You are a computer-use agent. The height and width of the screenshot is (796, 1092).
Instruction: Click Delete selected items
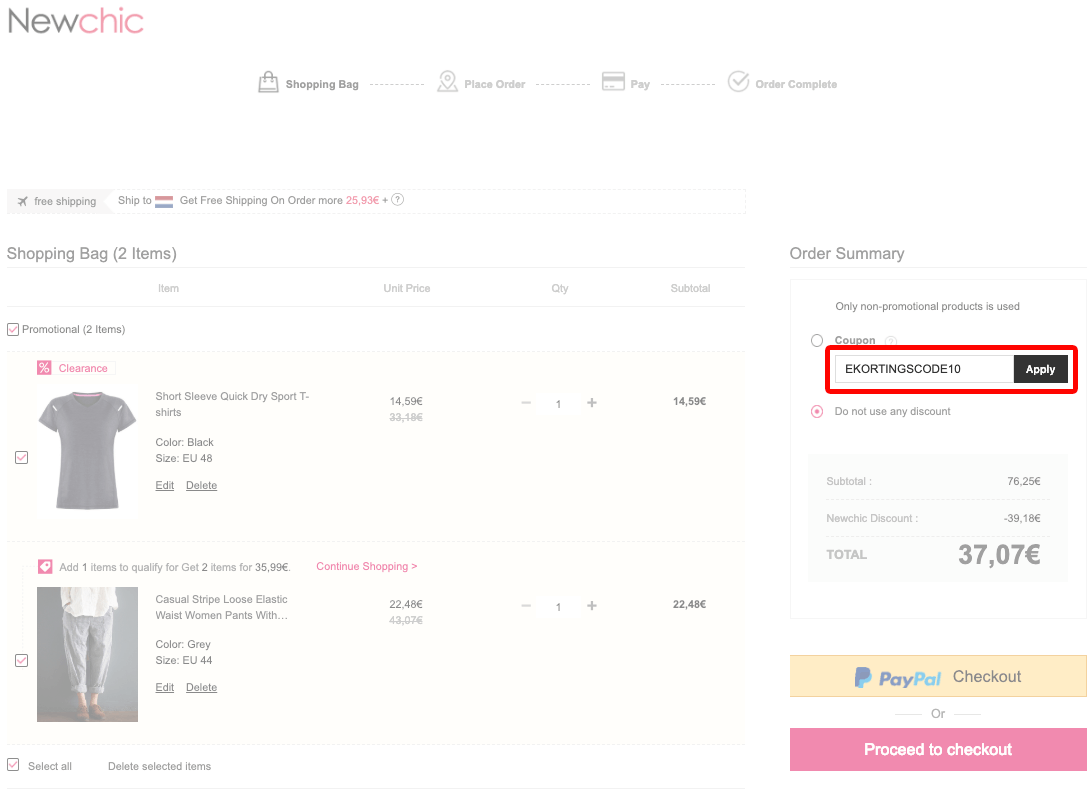click(x=159, y=766)
